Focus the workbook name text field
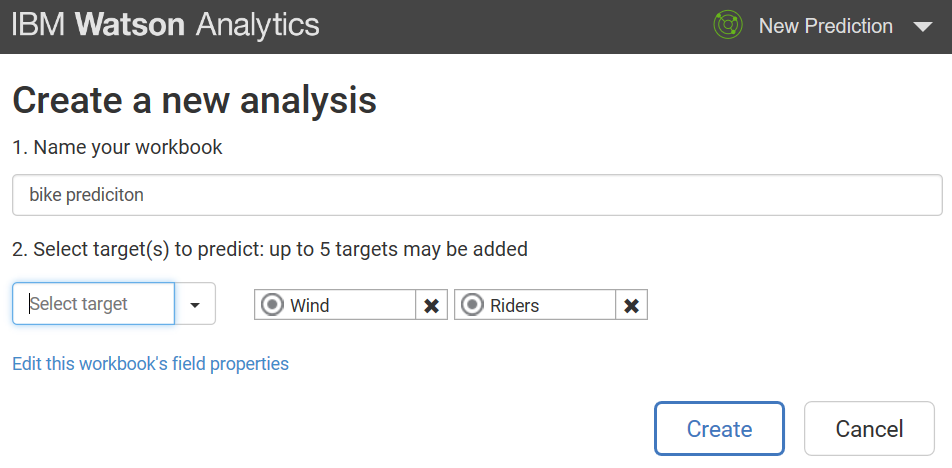 [x=476, y=195]
